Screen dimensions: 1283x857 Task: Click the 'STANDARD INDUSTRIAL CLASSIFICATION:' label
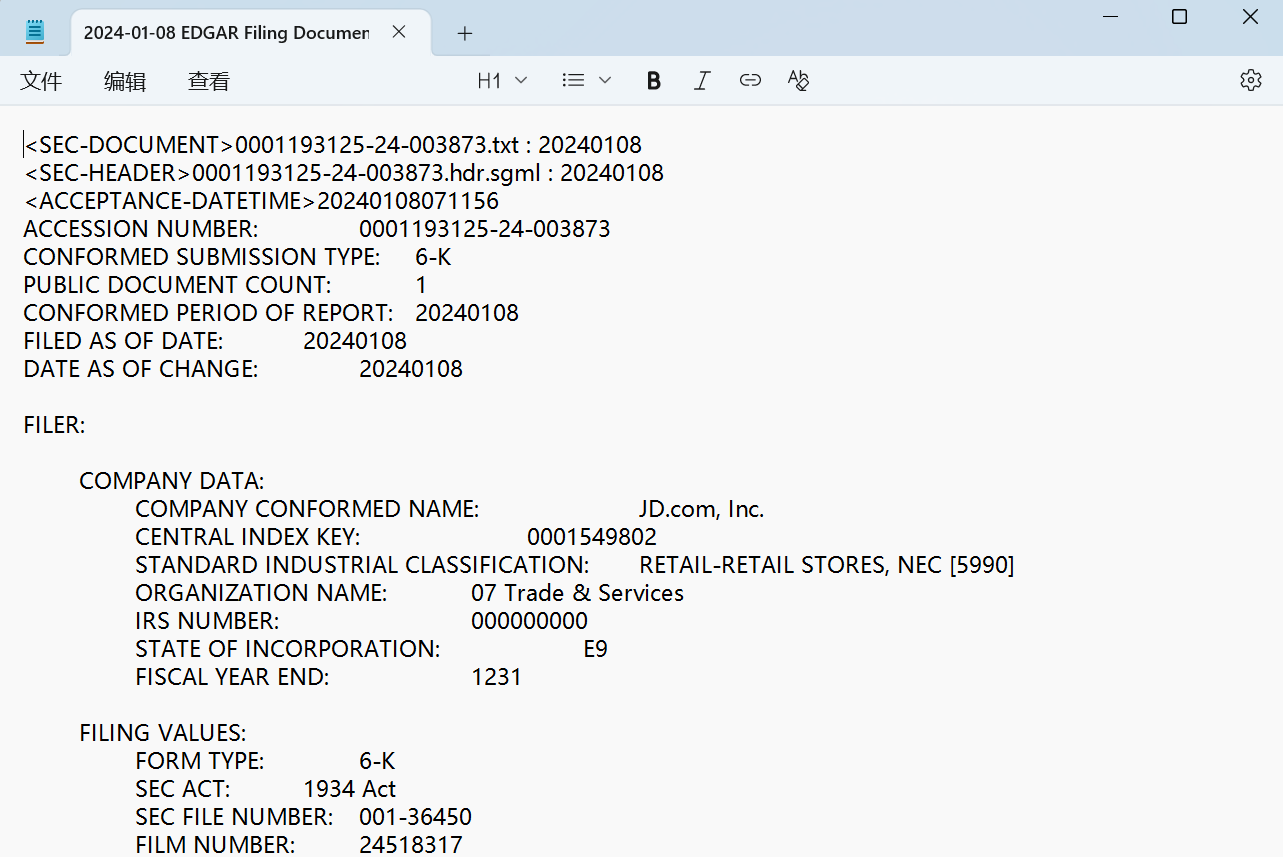point(362,565)
